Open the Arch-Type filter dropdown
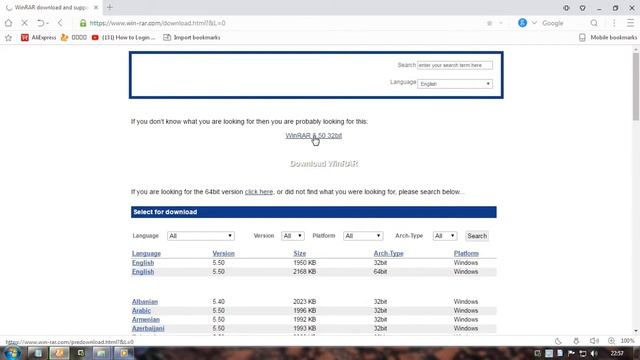Image resolution: width=640 pixels, height=360 pixels. pyautogui.click(x=444, y=236)
